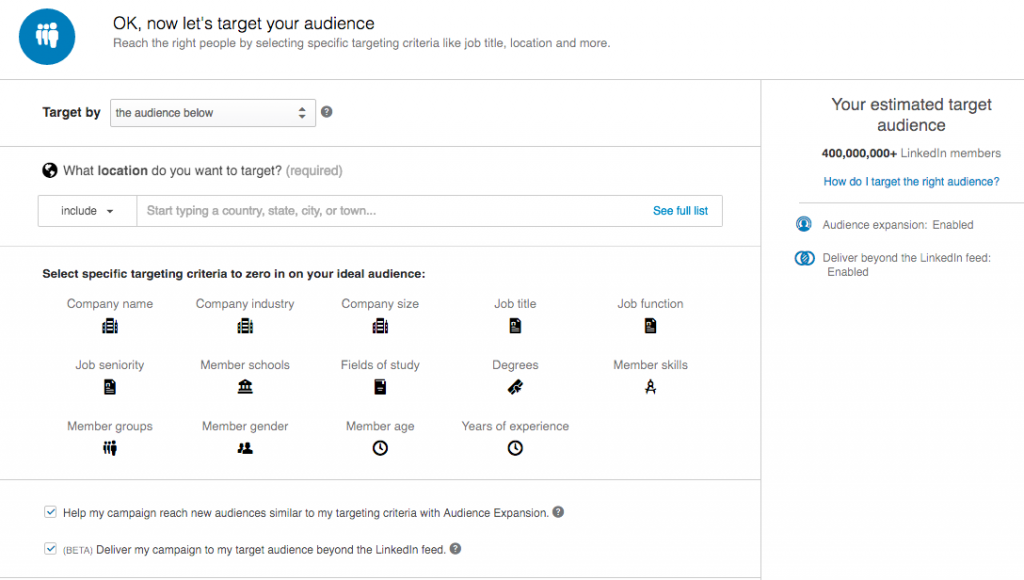Open How do I target the right audience link
1024x580 pixels.
click(x=911, y=182)
